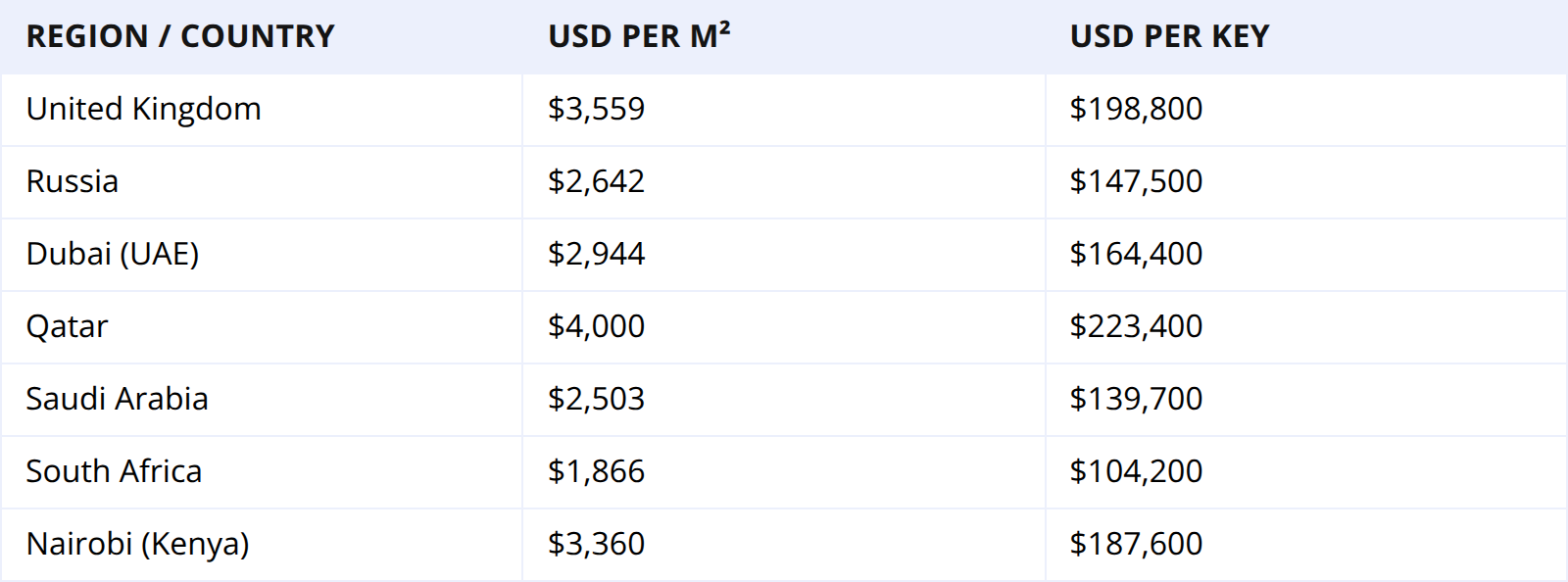The height and width of the screenshot is (582, 1568).
Task: Click the Saudi Arabia cell
Action: 117,399
